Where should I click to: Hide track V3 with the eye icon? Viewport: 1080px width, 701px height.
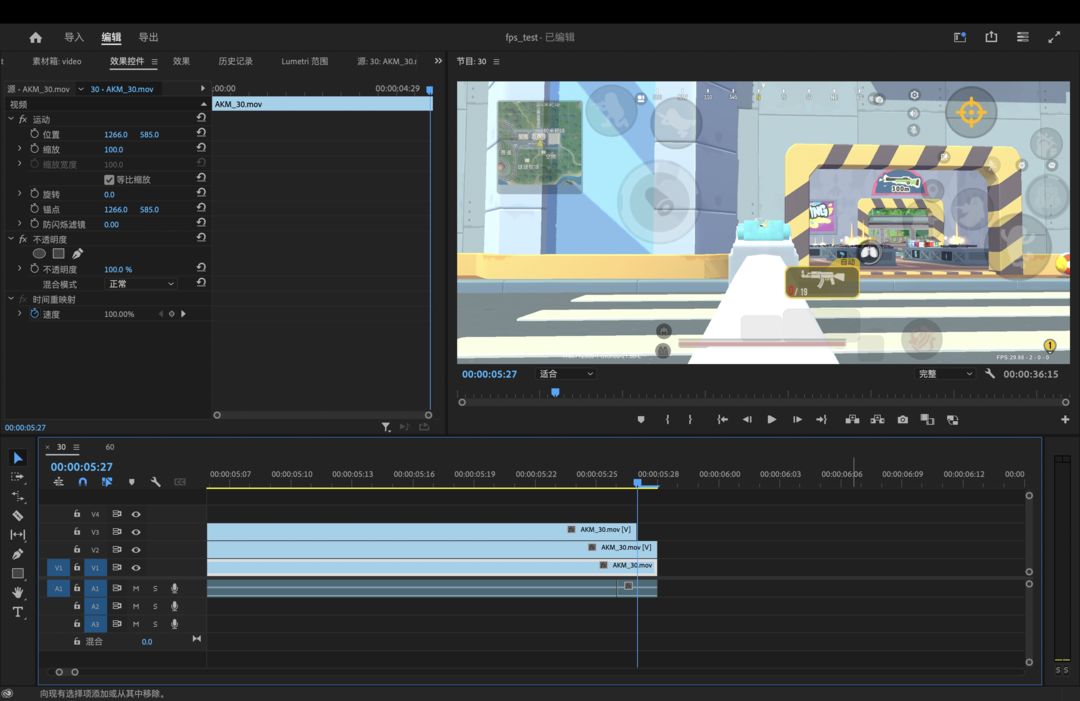[136, 532]
